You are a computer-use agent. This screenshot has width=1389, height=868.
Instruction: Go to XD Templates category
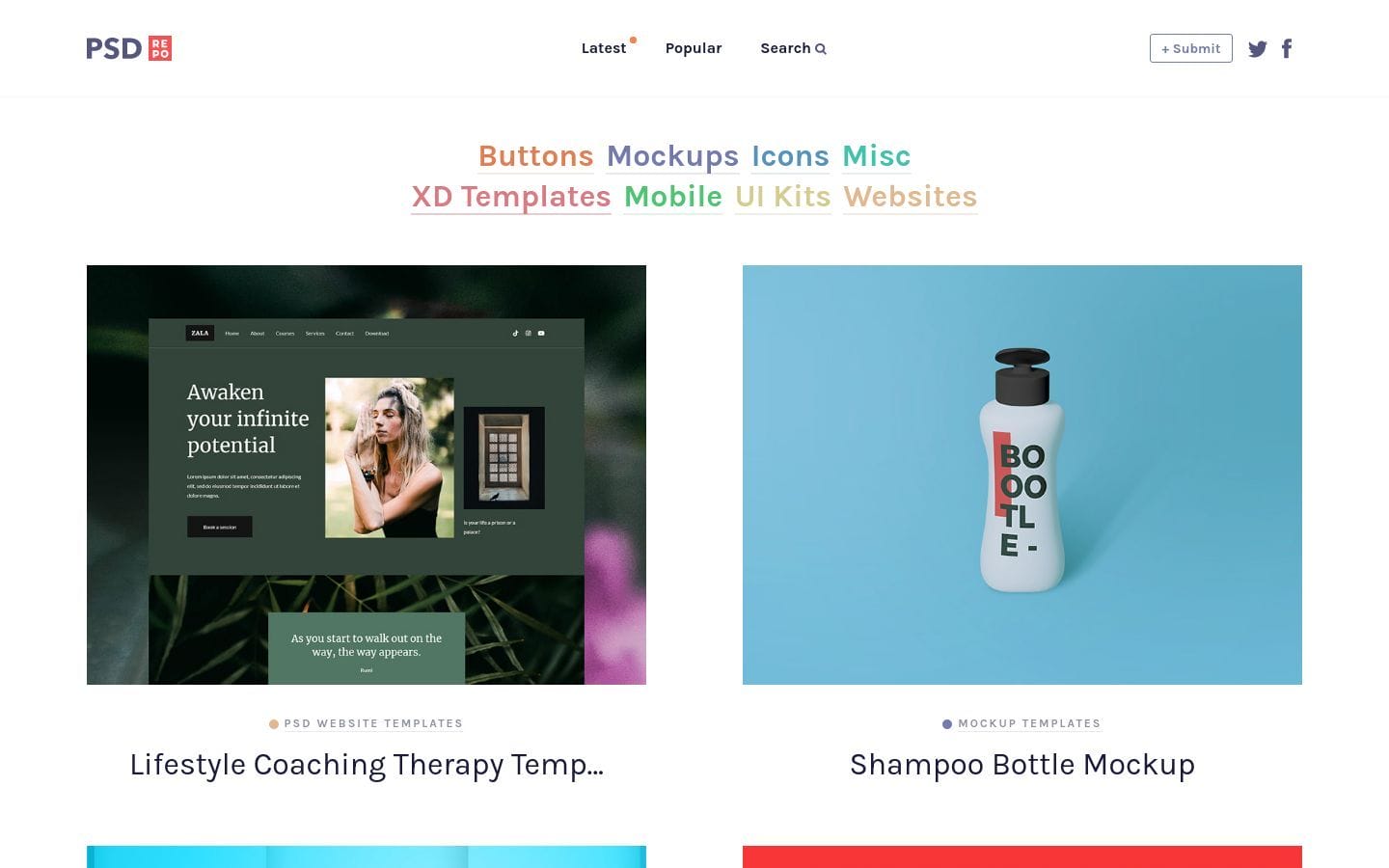coord(511,197)
